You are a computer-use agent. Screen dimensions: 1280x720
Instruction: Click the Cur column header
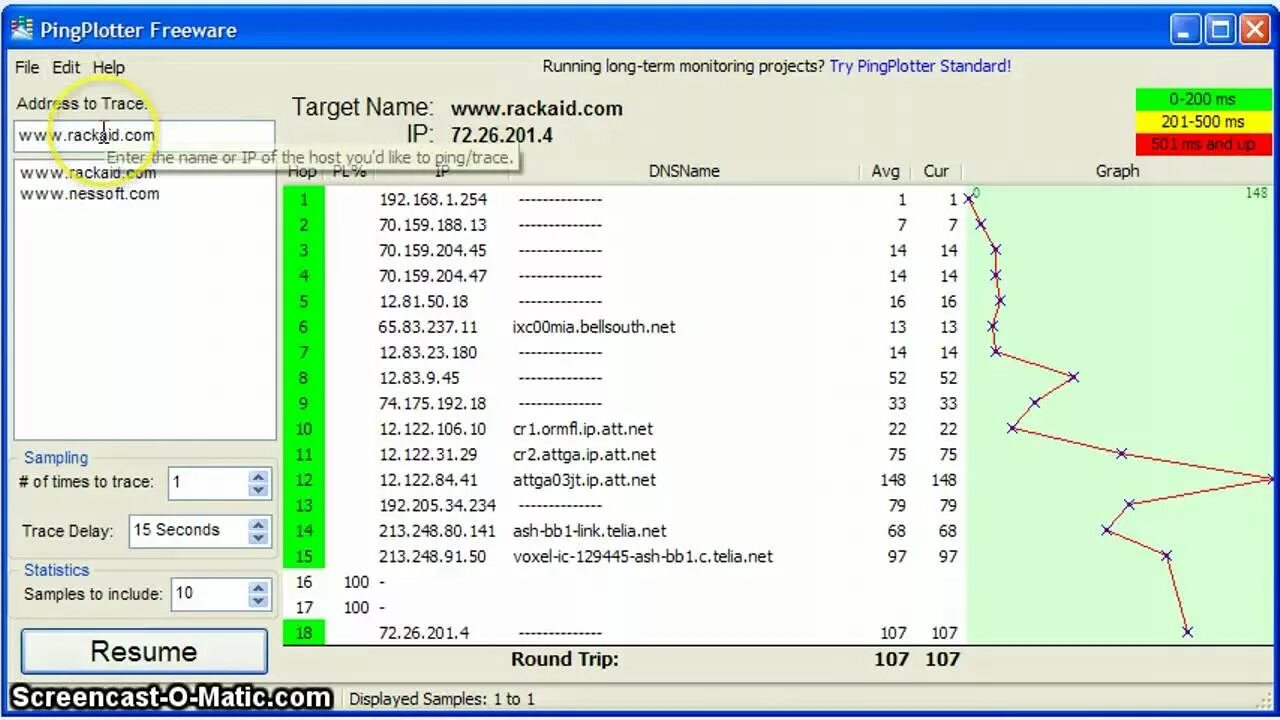[936, 171]
